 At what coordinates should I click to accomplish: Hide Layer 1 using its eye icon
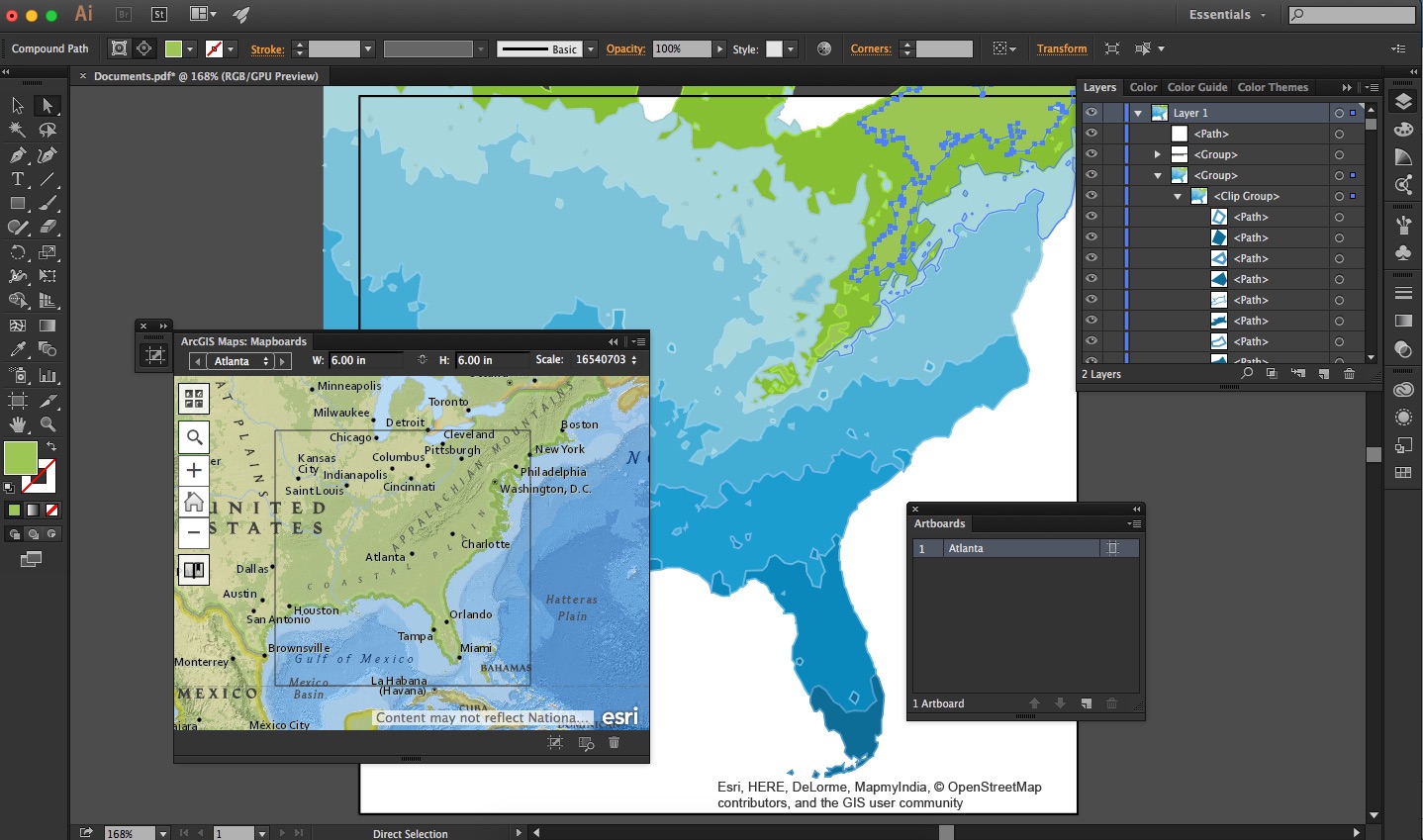(1091, 113)
